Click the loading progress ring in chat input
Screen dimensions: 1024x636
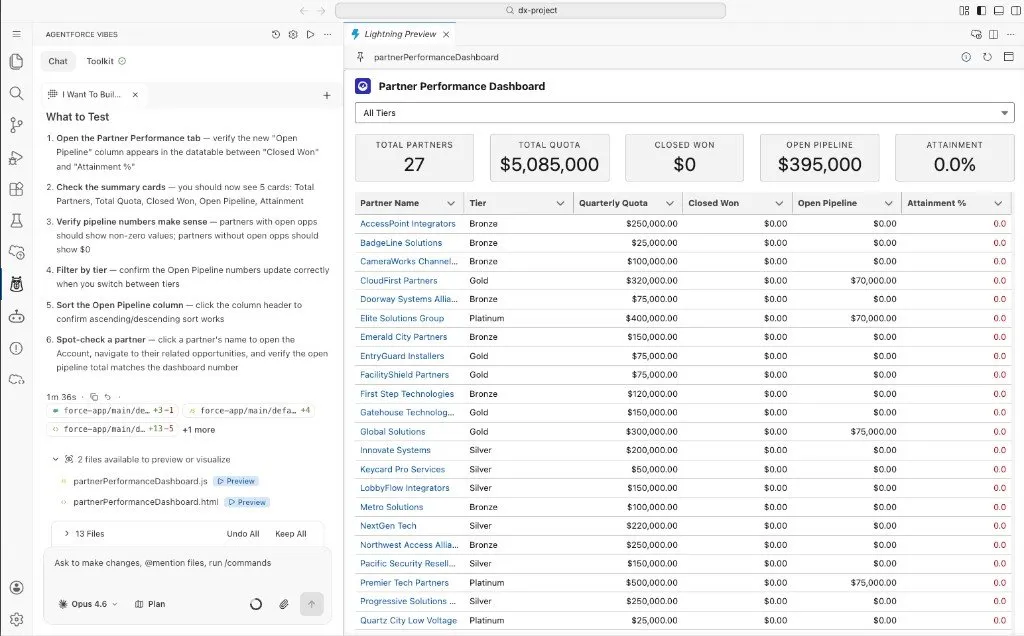tap(256, 604)
